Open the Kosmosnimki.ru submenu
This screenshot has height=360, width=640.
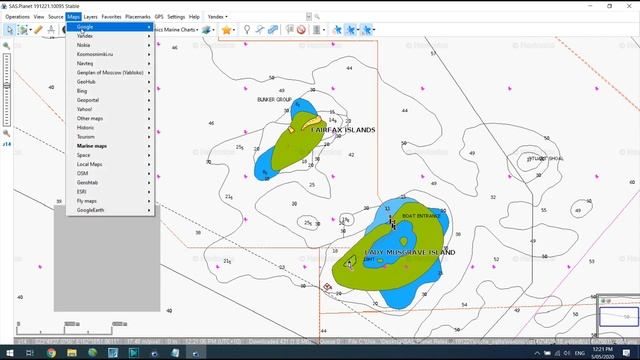pos(110,54)
